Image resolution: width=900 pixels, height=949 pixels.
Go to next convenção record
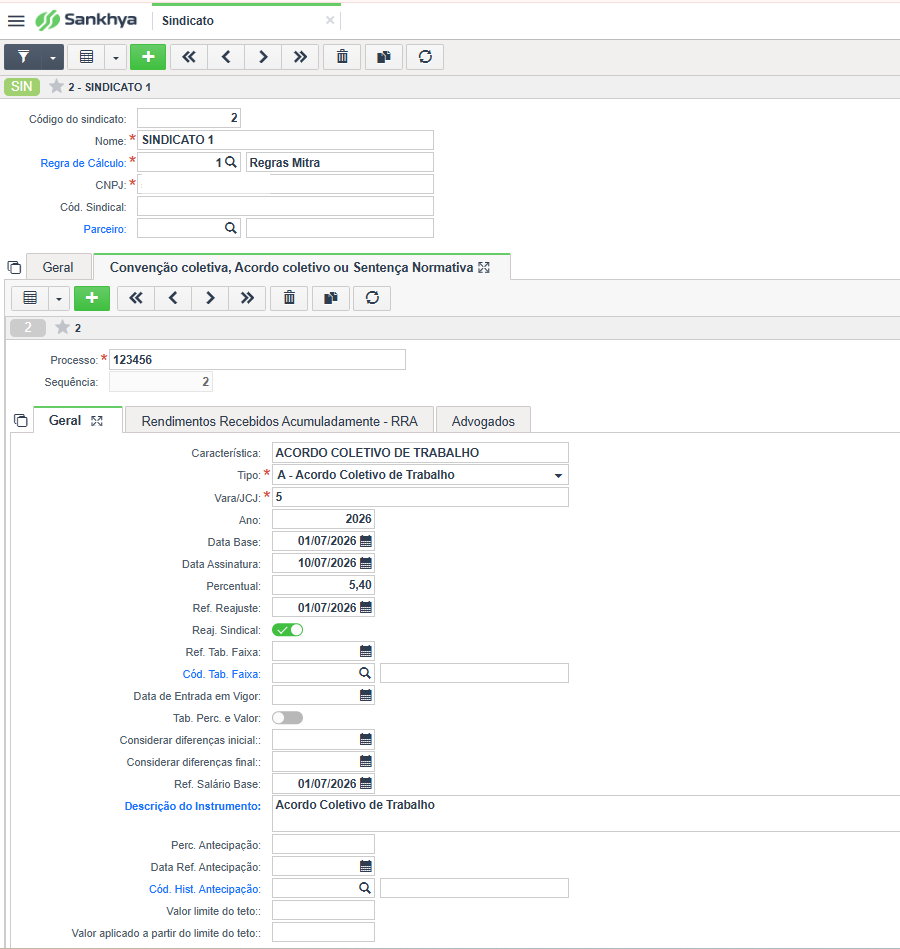pyautogui.click(x=210, y=298)
